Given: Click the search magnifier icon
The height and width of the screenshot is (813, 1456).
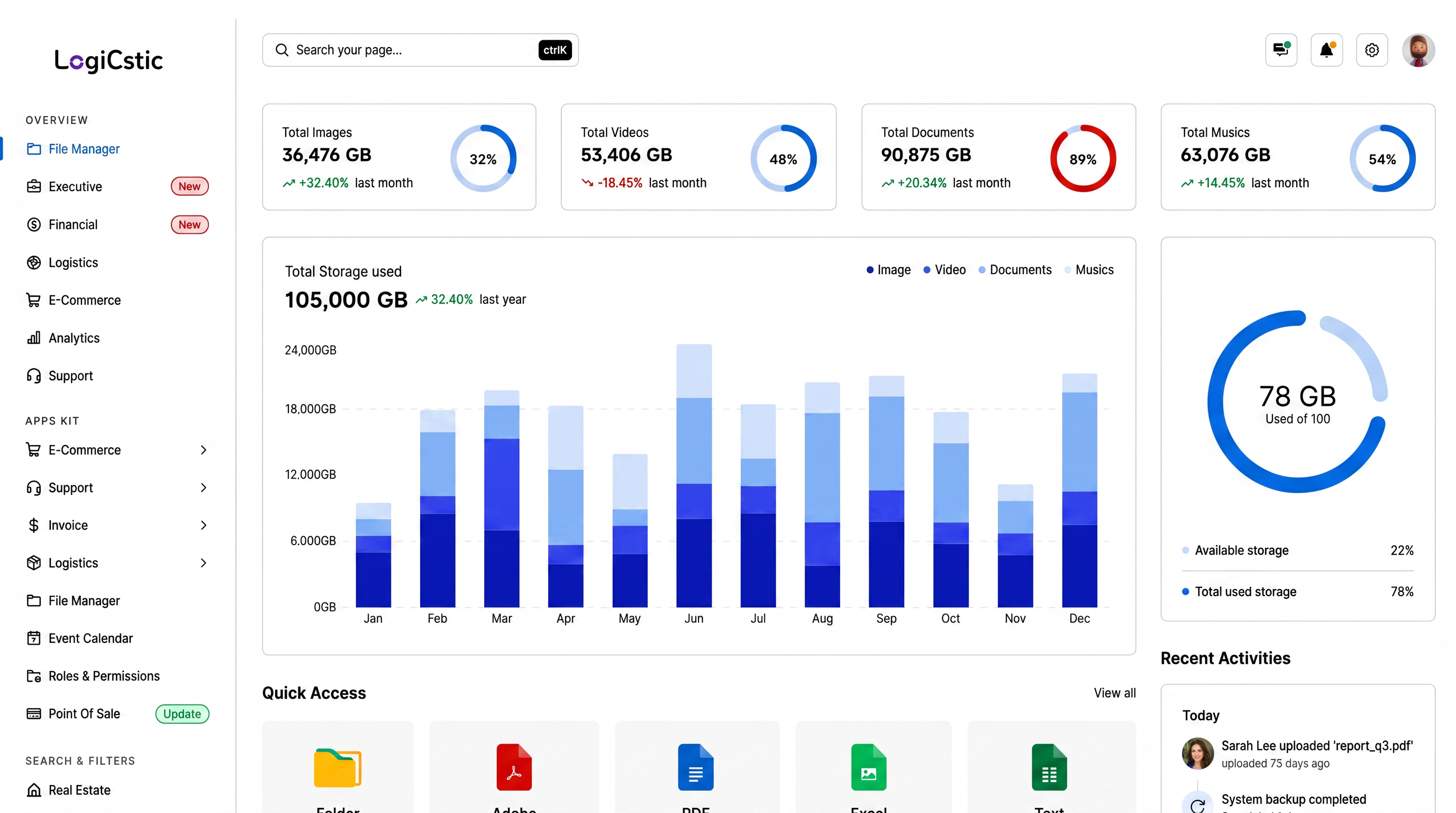Looking at the screenshot, I should pos(281,50).
